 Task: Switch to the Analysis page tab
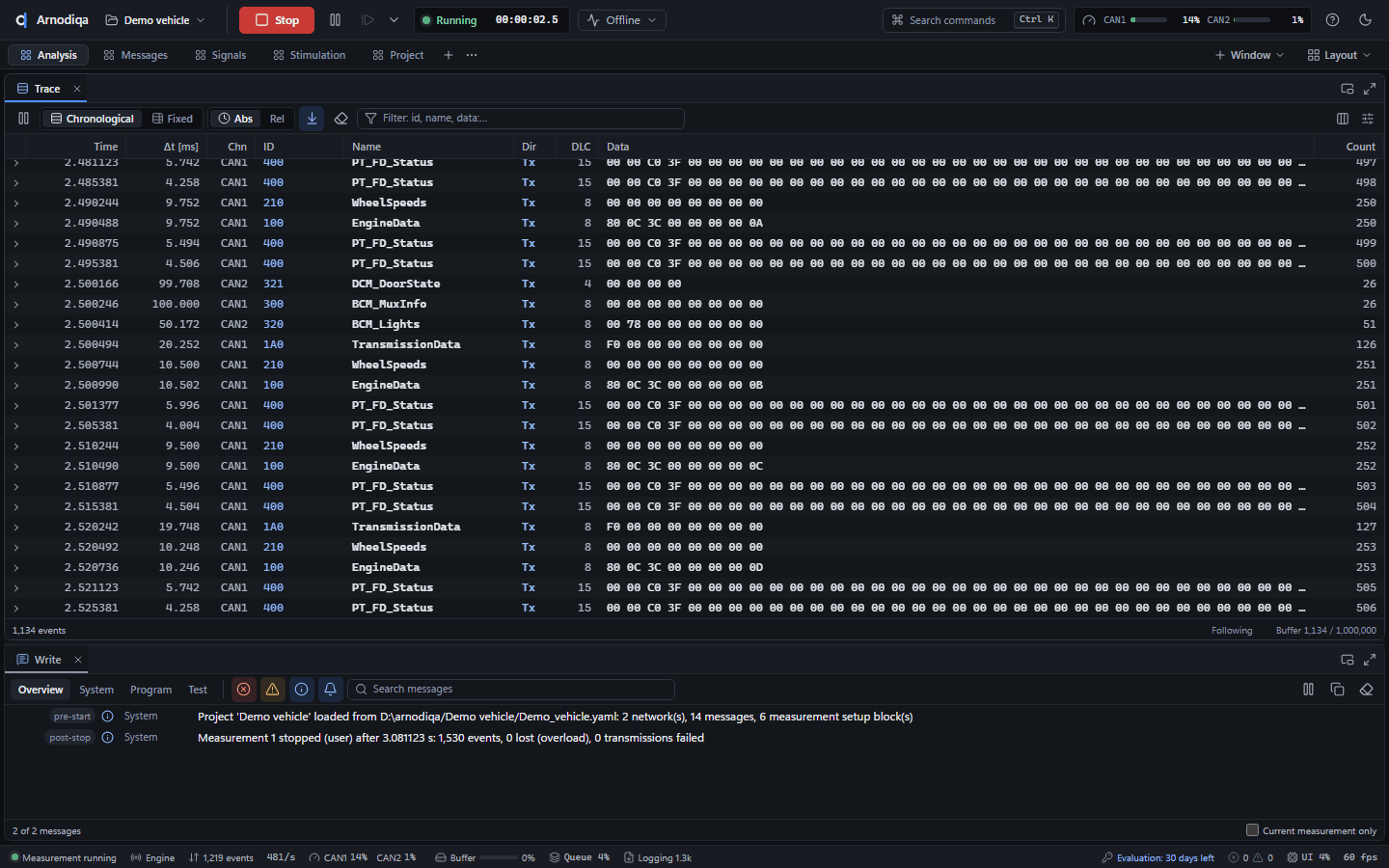pyautogui.click(x=48, y=55)
